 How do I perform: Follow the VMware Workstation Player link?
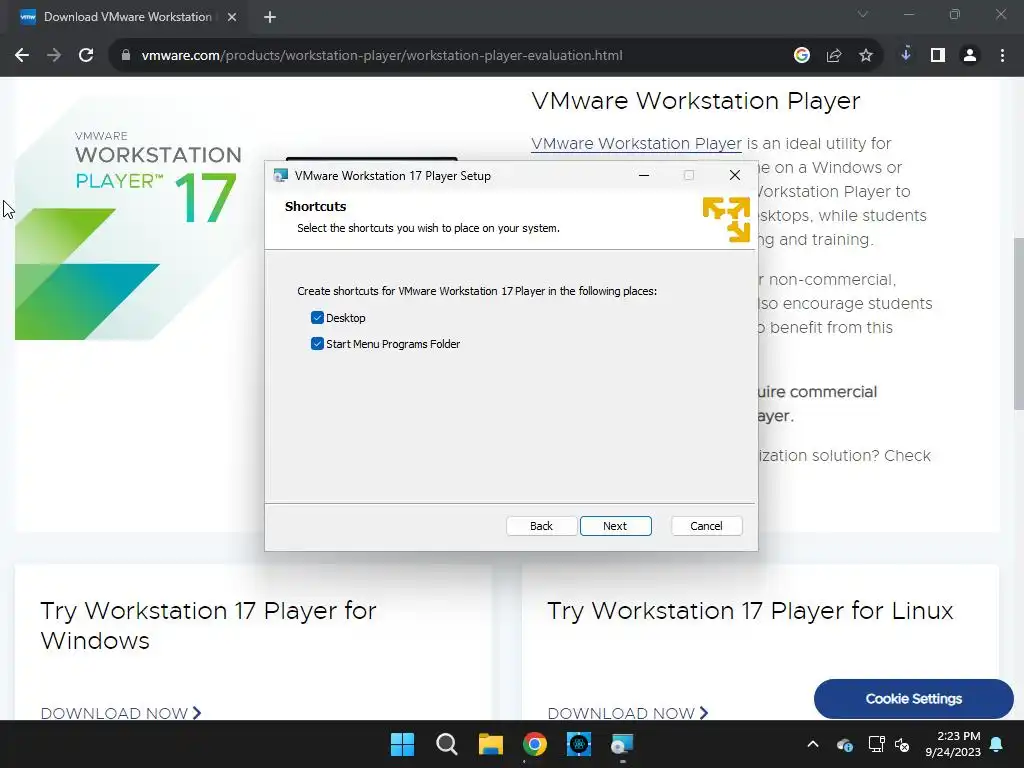(x=636, y=144)
